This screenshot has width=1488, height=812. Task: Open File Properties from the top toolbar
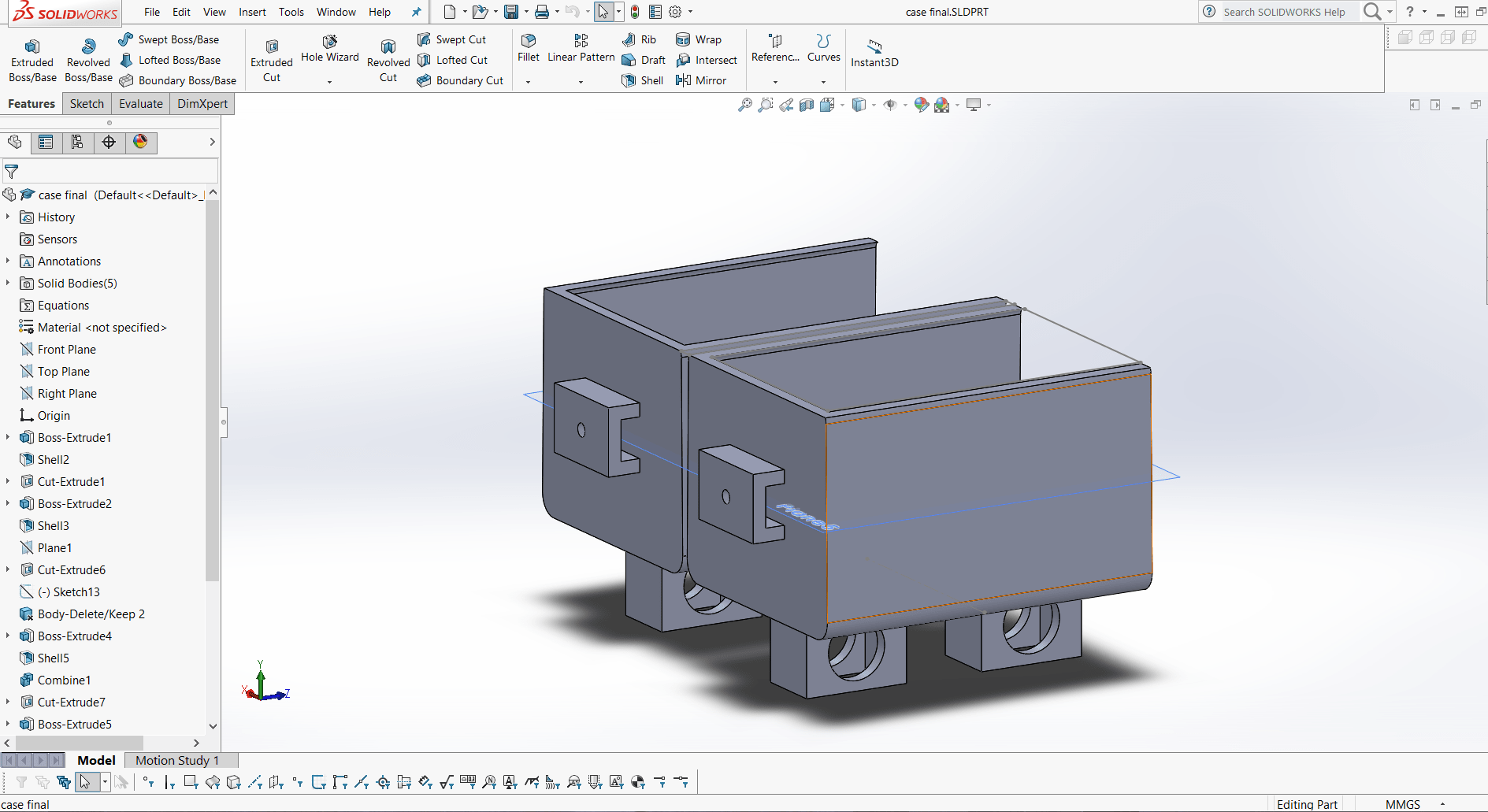655,12
